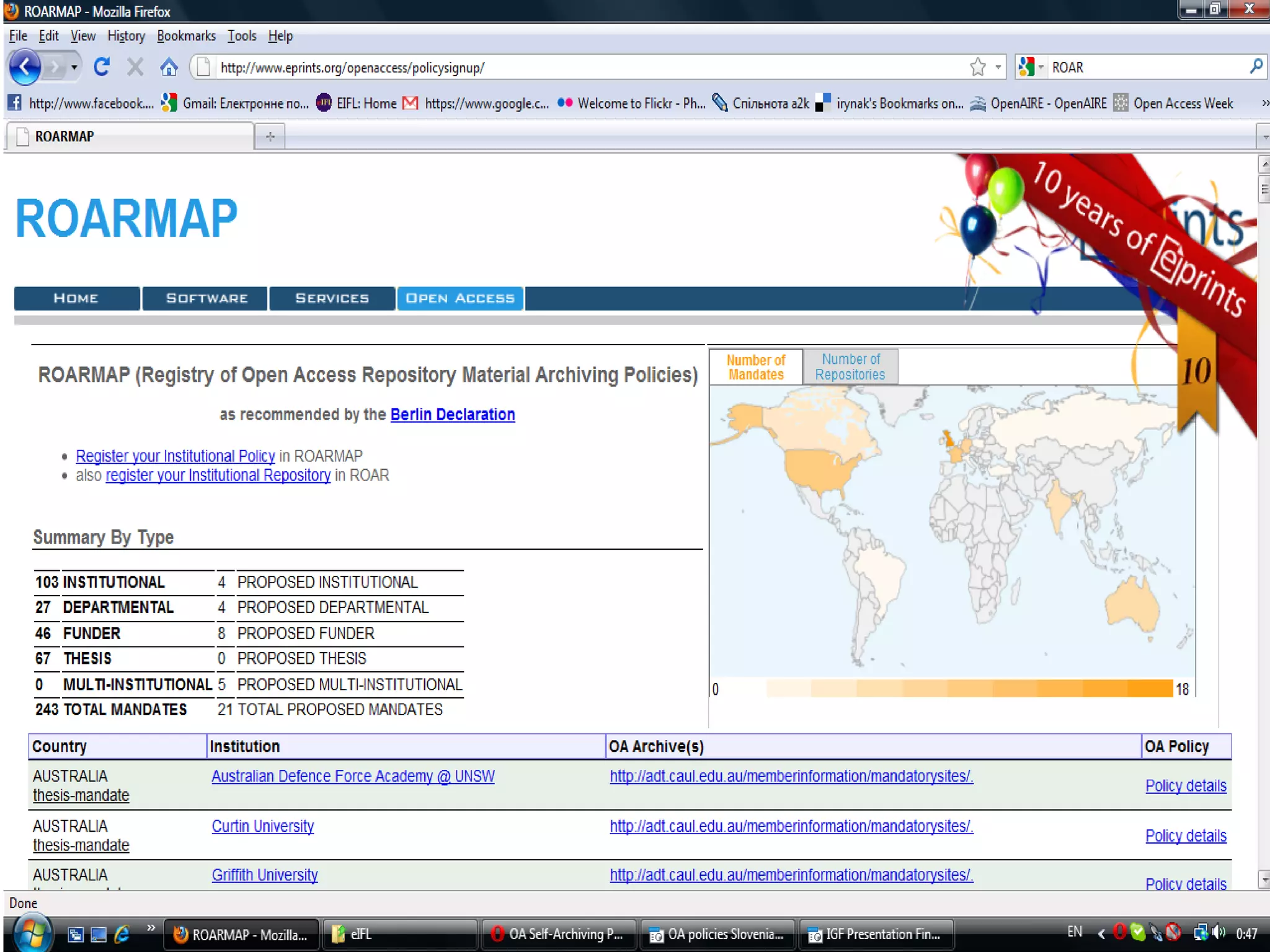Show more bookmarks with the chevron
Image resolution: width=1270 pixels, height=952 pixels.
click(1264, 104)
